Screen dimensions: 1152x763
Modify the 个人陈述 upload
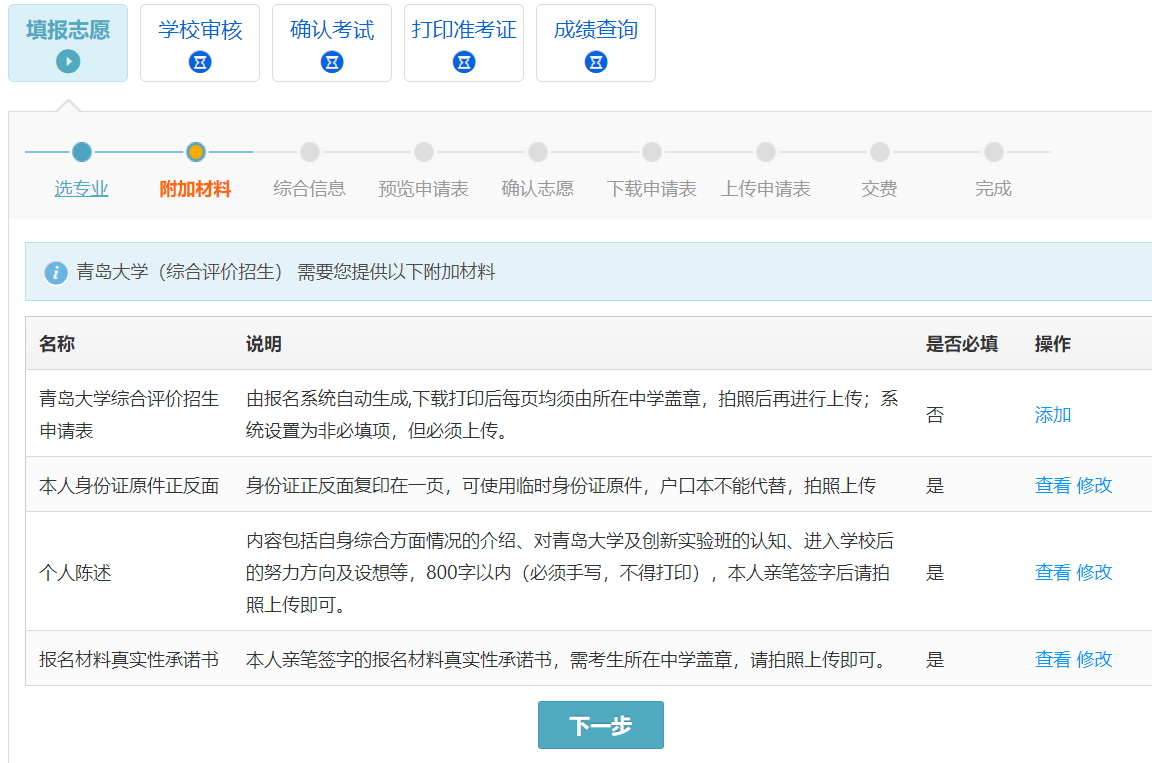1094,573
